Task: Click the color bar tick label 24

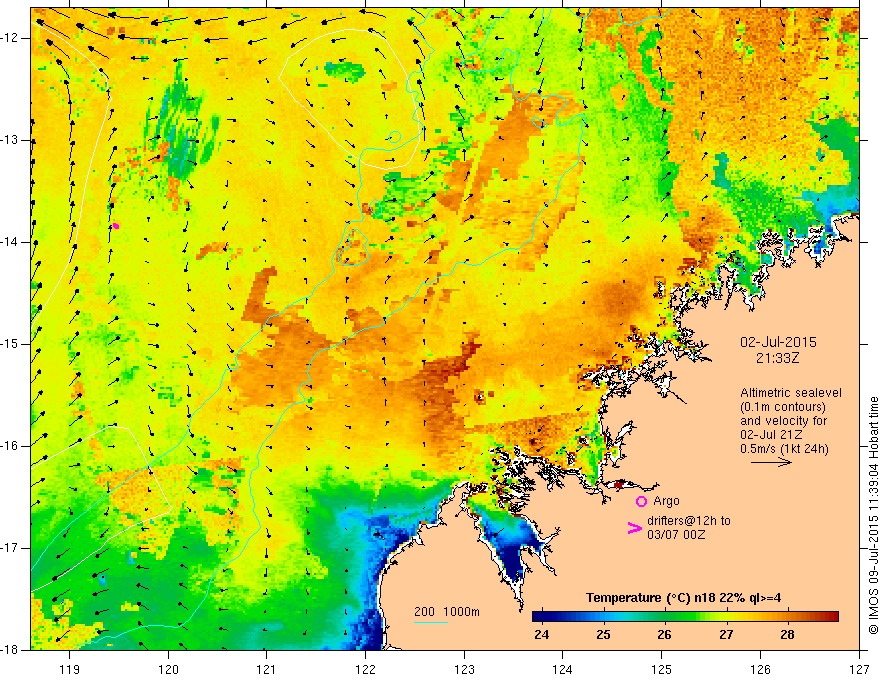Action: click(x=542, y=635)
